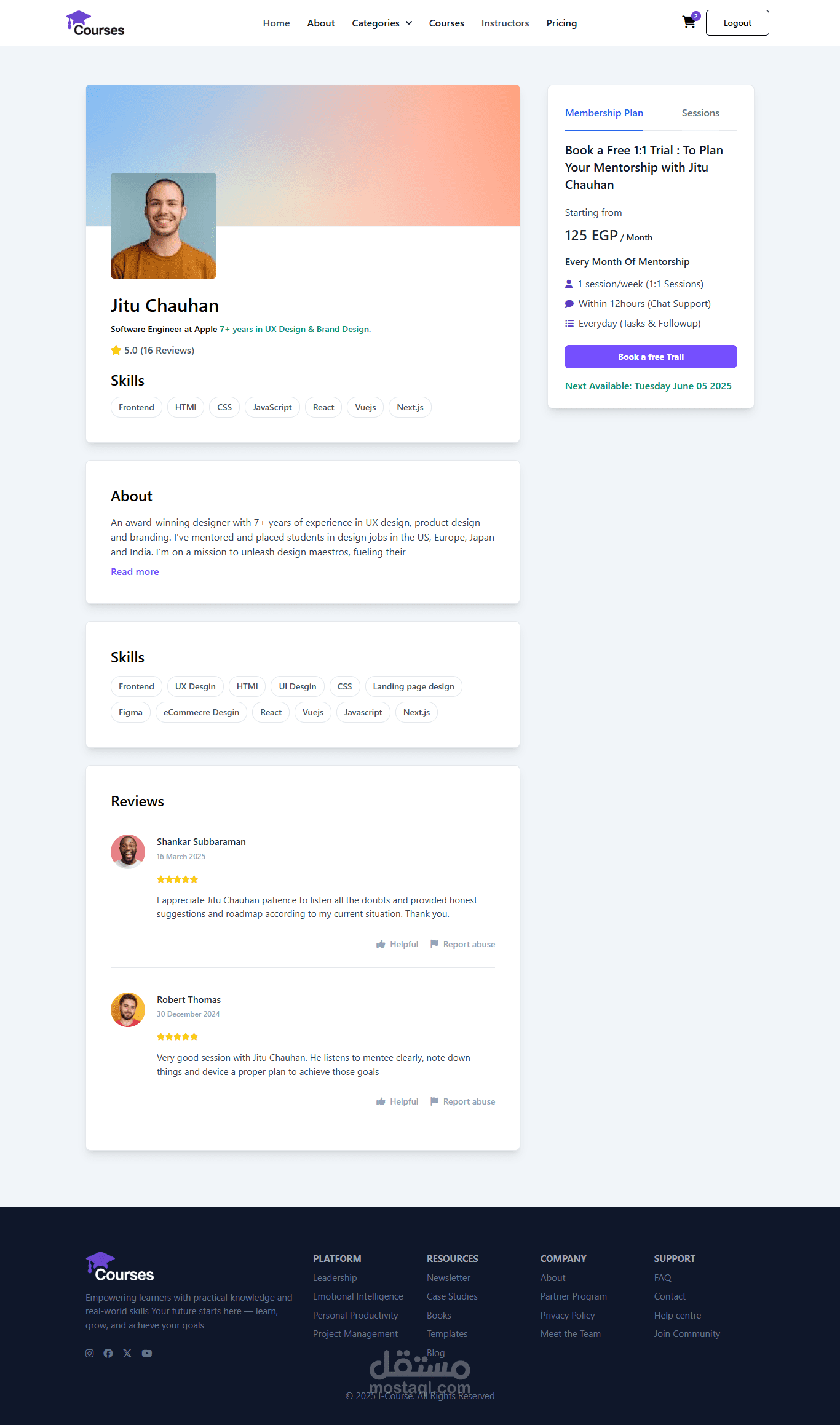Open the Privacy Policy footer link
The image size is (840, 1425).
coord(568,1315)
